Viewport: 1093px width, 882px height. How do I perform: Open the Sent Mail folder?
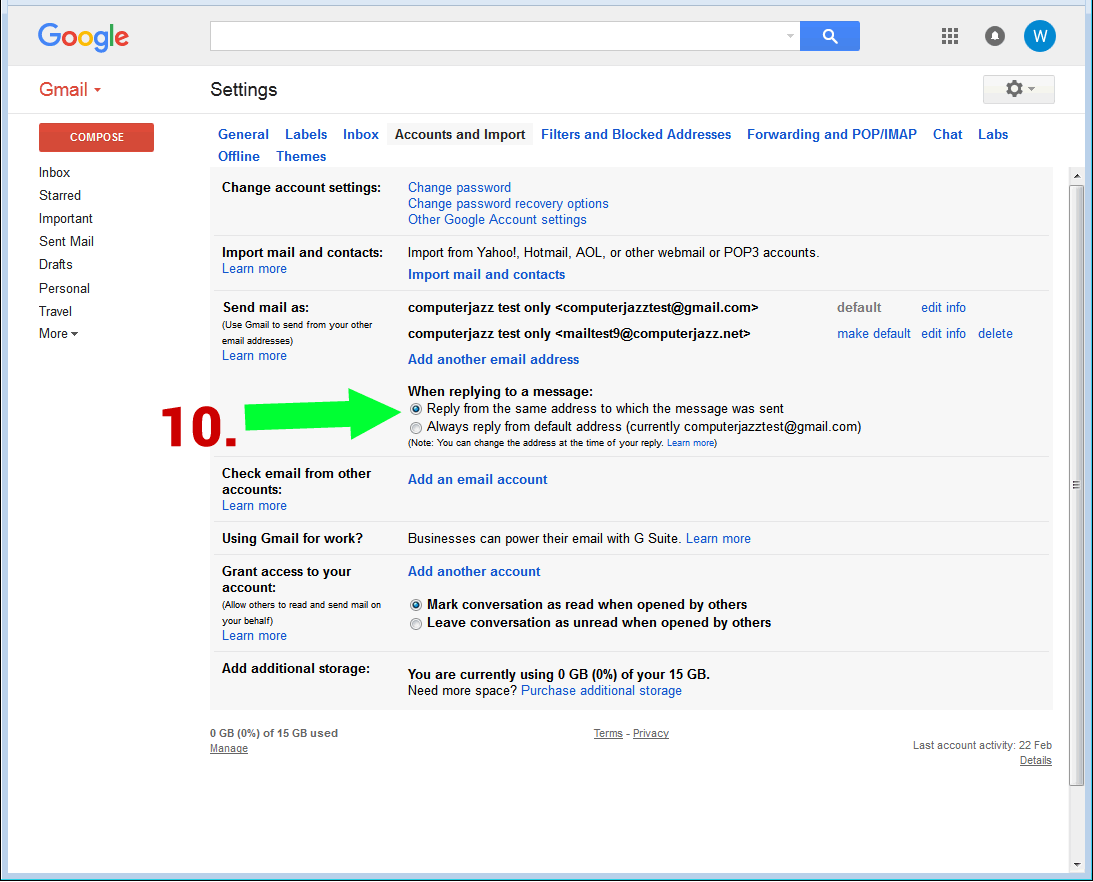[66, 242]
